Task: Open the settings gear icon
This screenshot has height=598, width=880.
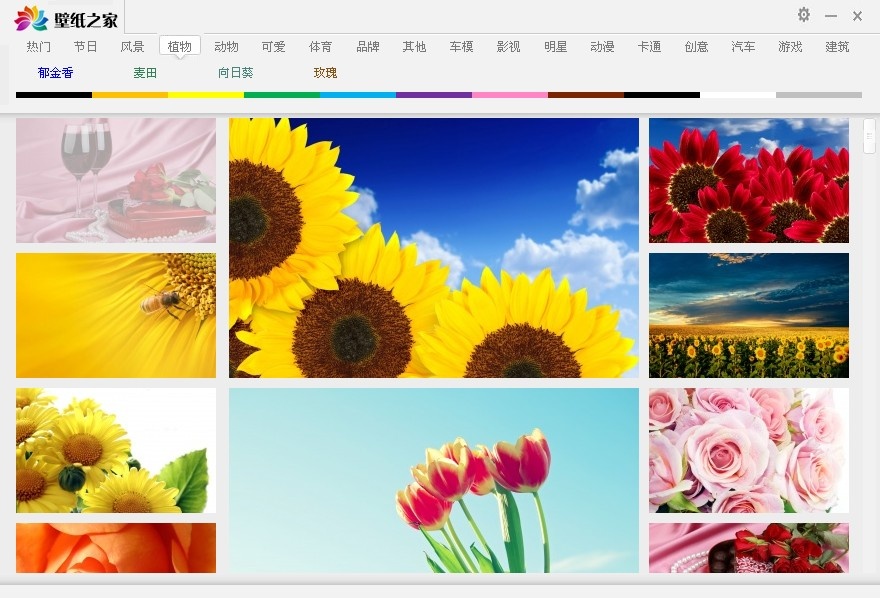Action: point(804,15)
